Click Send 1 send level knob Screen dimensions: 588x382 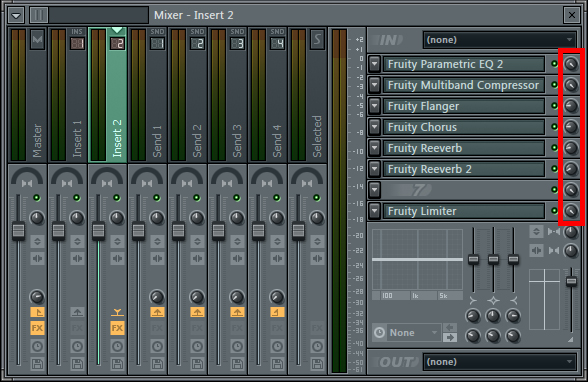[x=157, y=297]
